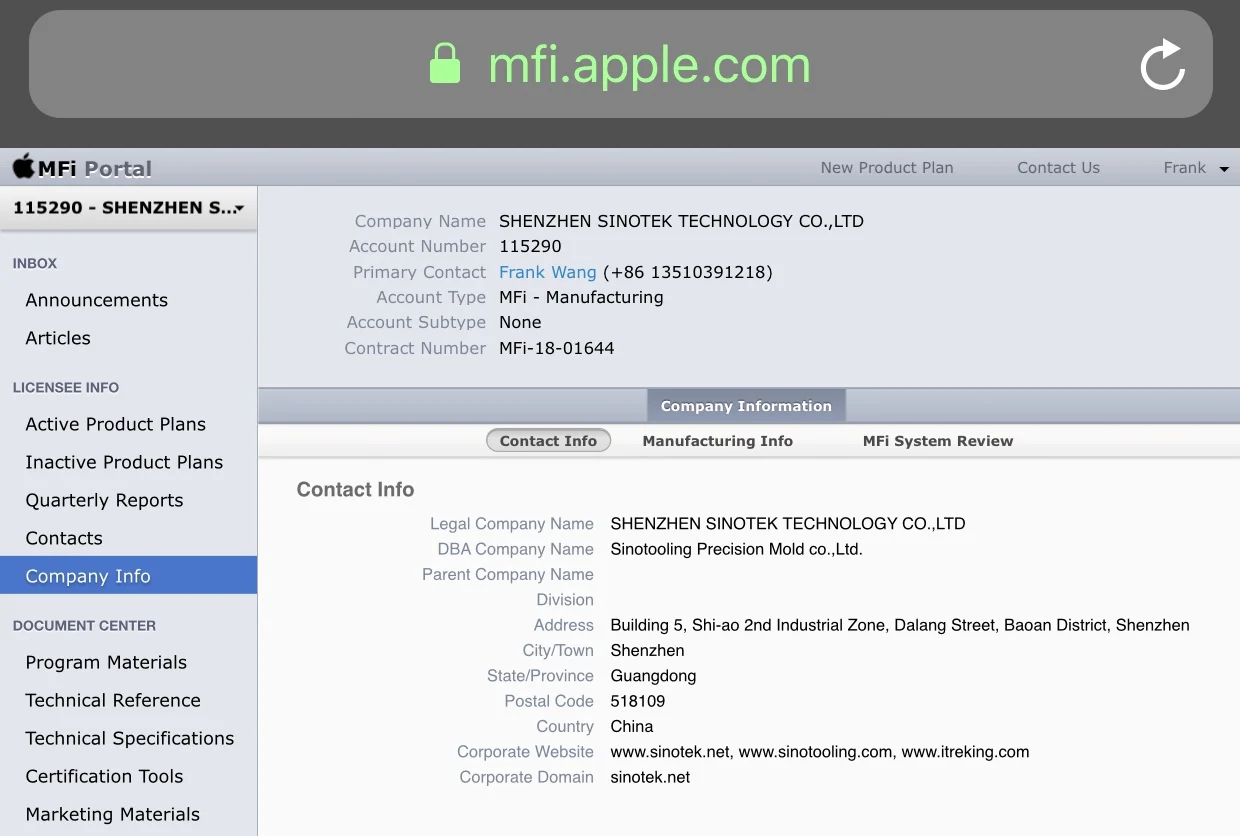The width and height of the screenshot is (1240, 836).
Task: Click the reload page icon
Action: click(1162, 65)
